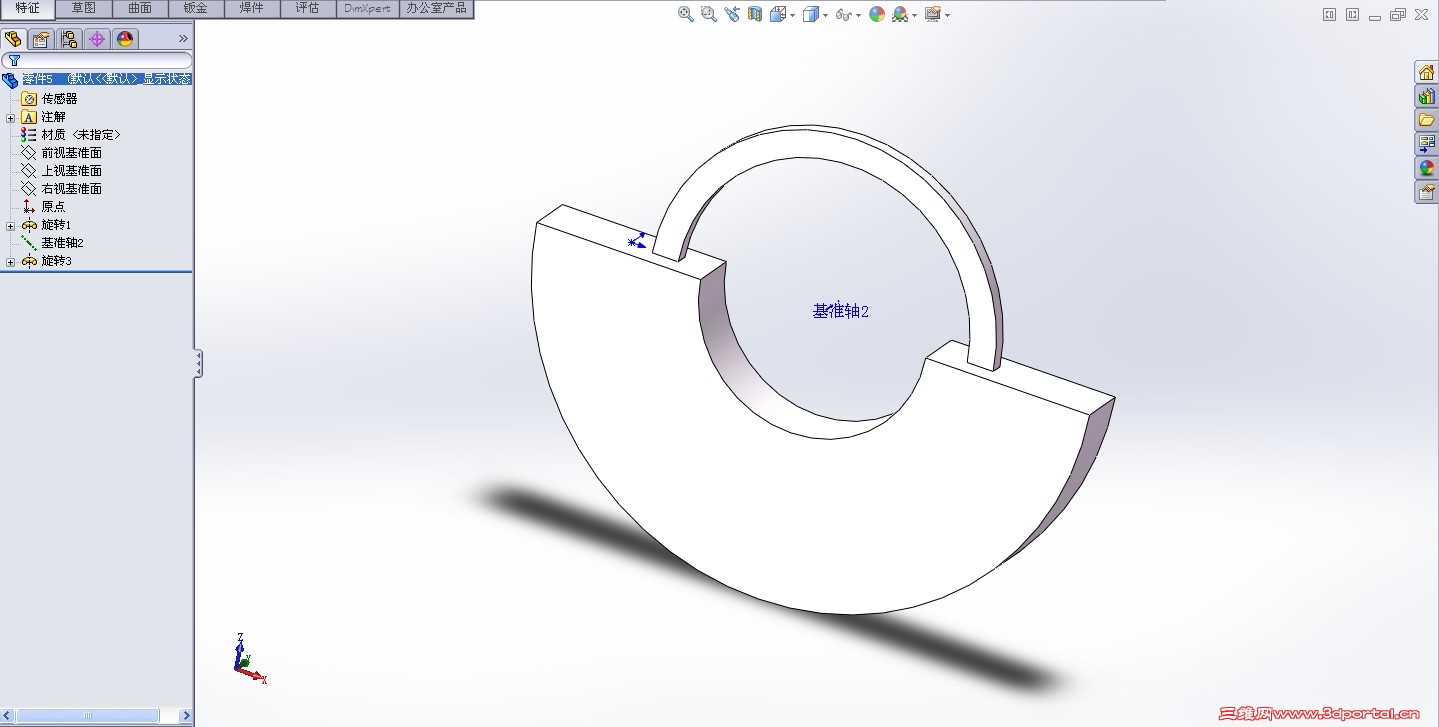Open the PropertyManager panel tab icon

[39, 39]
